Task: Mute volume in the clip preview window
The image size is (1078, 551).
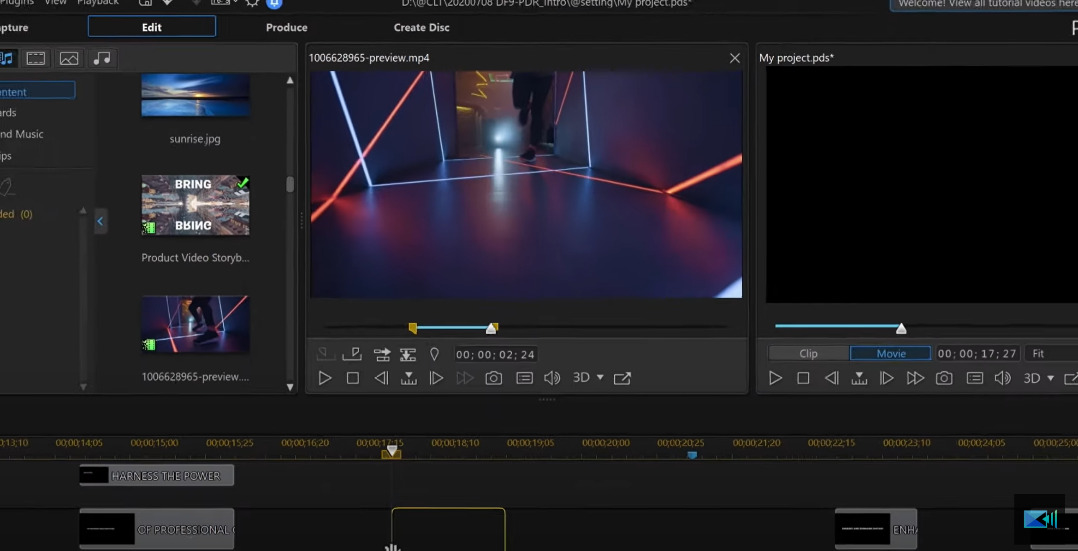Action: (x=552, y=378)
